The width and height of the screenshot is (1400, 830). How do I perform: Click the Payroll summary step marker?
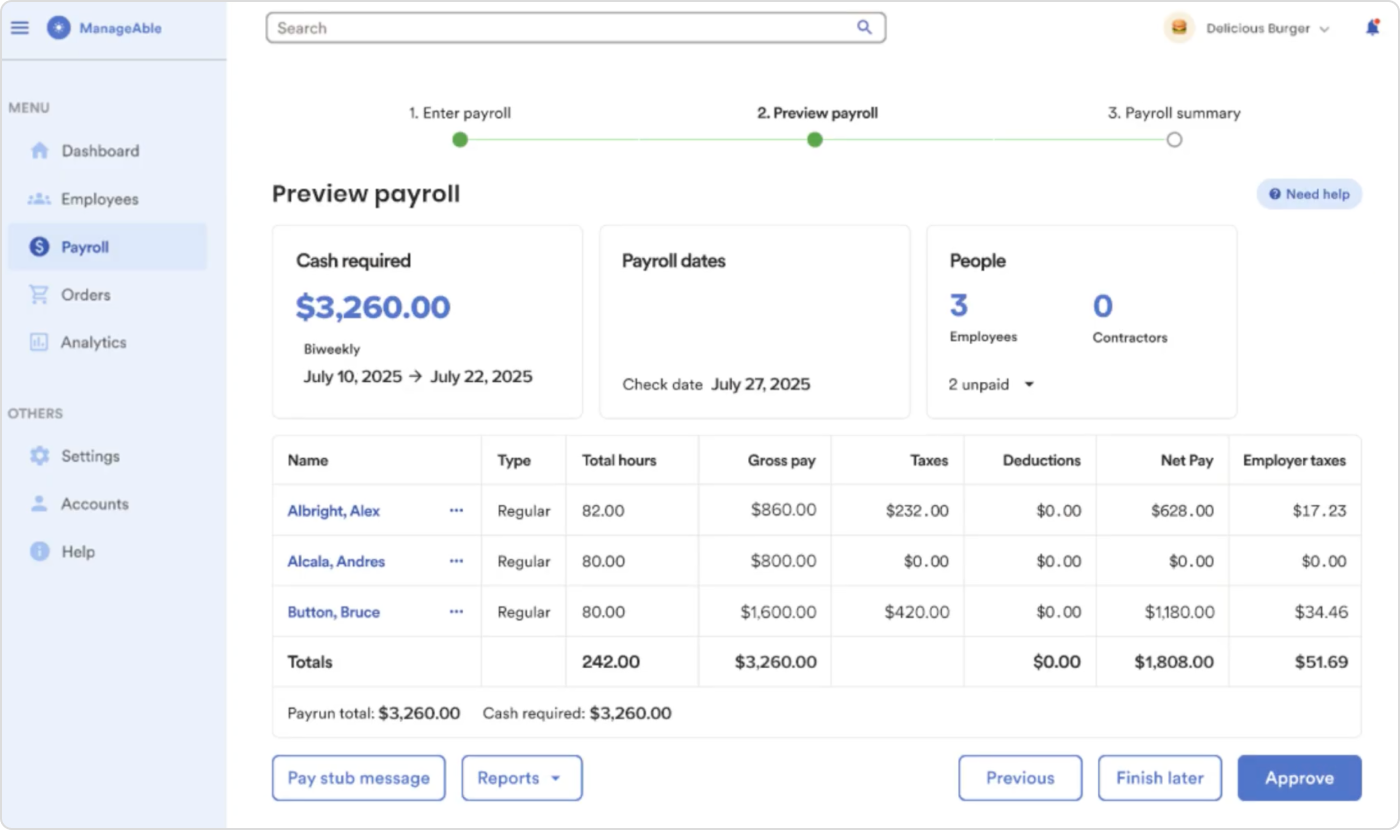pyautogui.click(x=1174, y=140)
